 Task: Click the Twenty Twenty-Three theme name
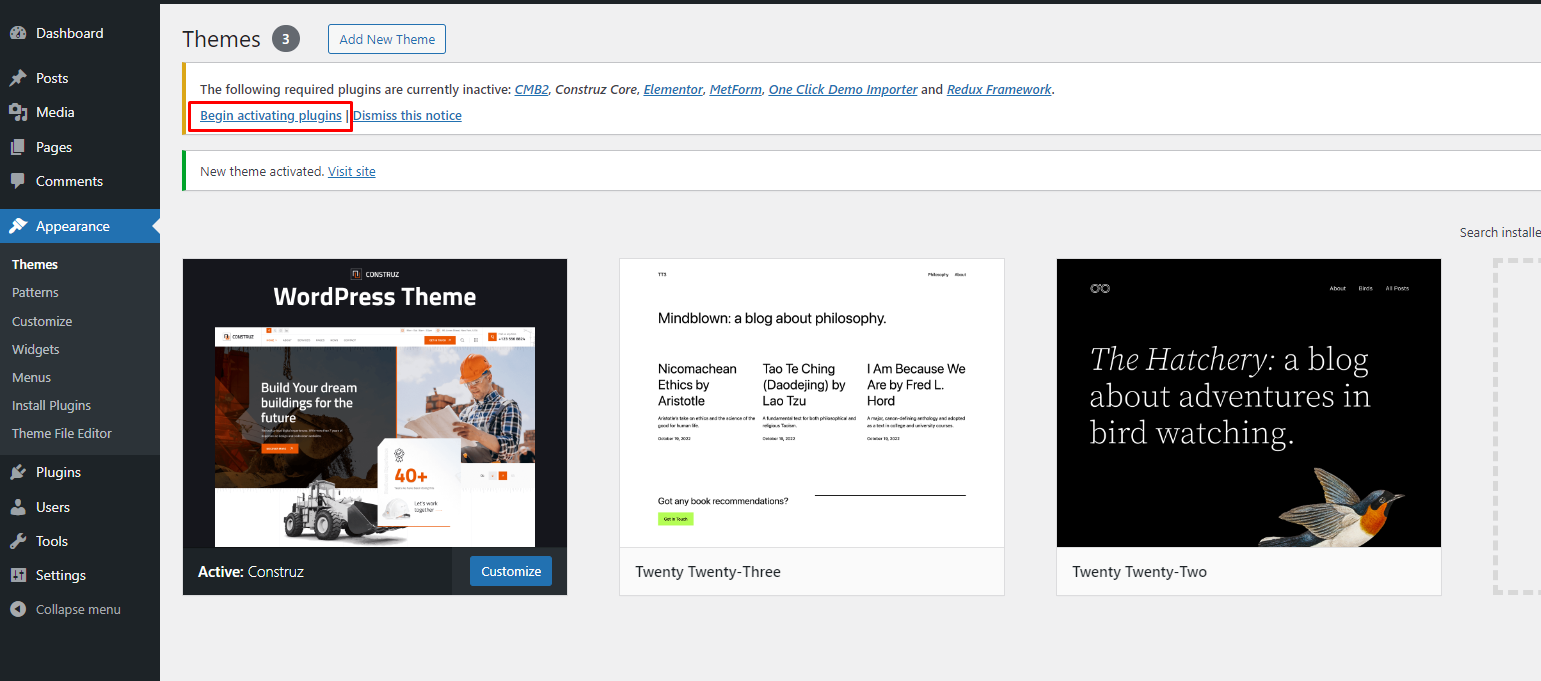click(x=708, y=572)
